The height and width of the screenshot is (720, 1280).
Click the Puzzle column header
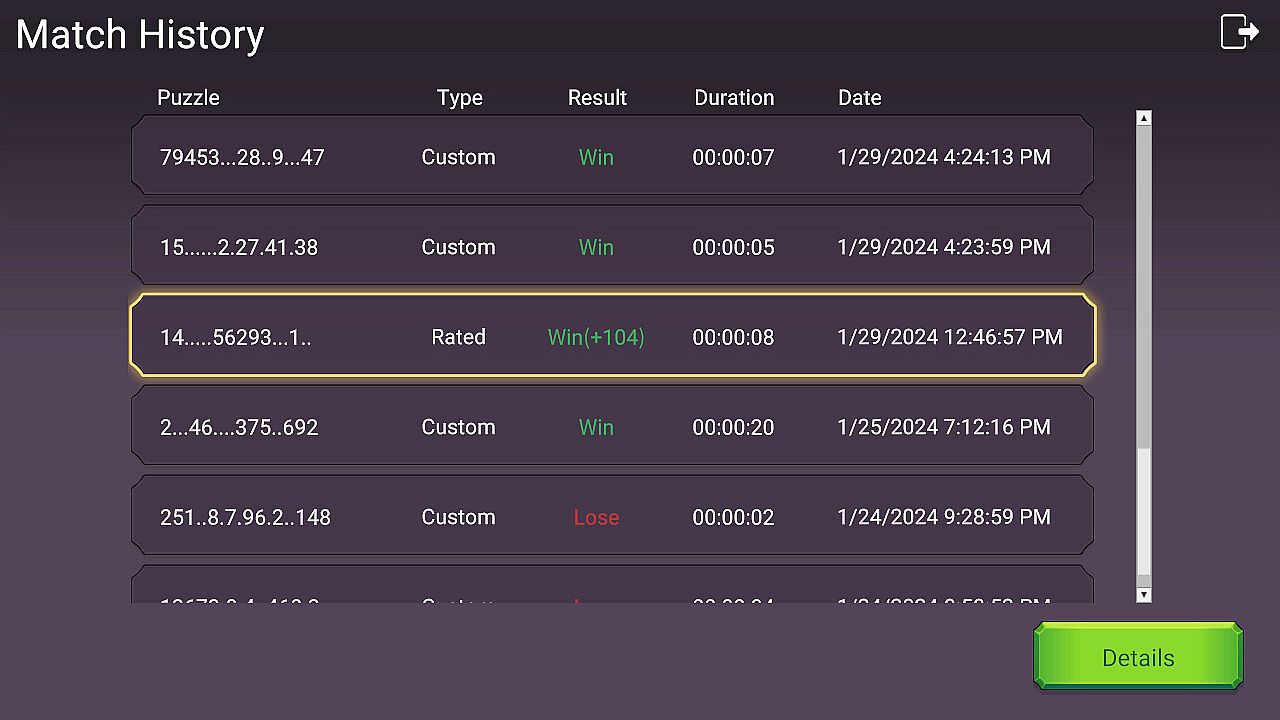point(188,98)
